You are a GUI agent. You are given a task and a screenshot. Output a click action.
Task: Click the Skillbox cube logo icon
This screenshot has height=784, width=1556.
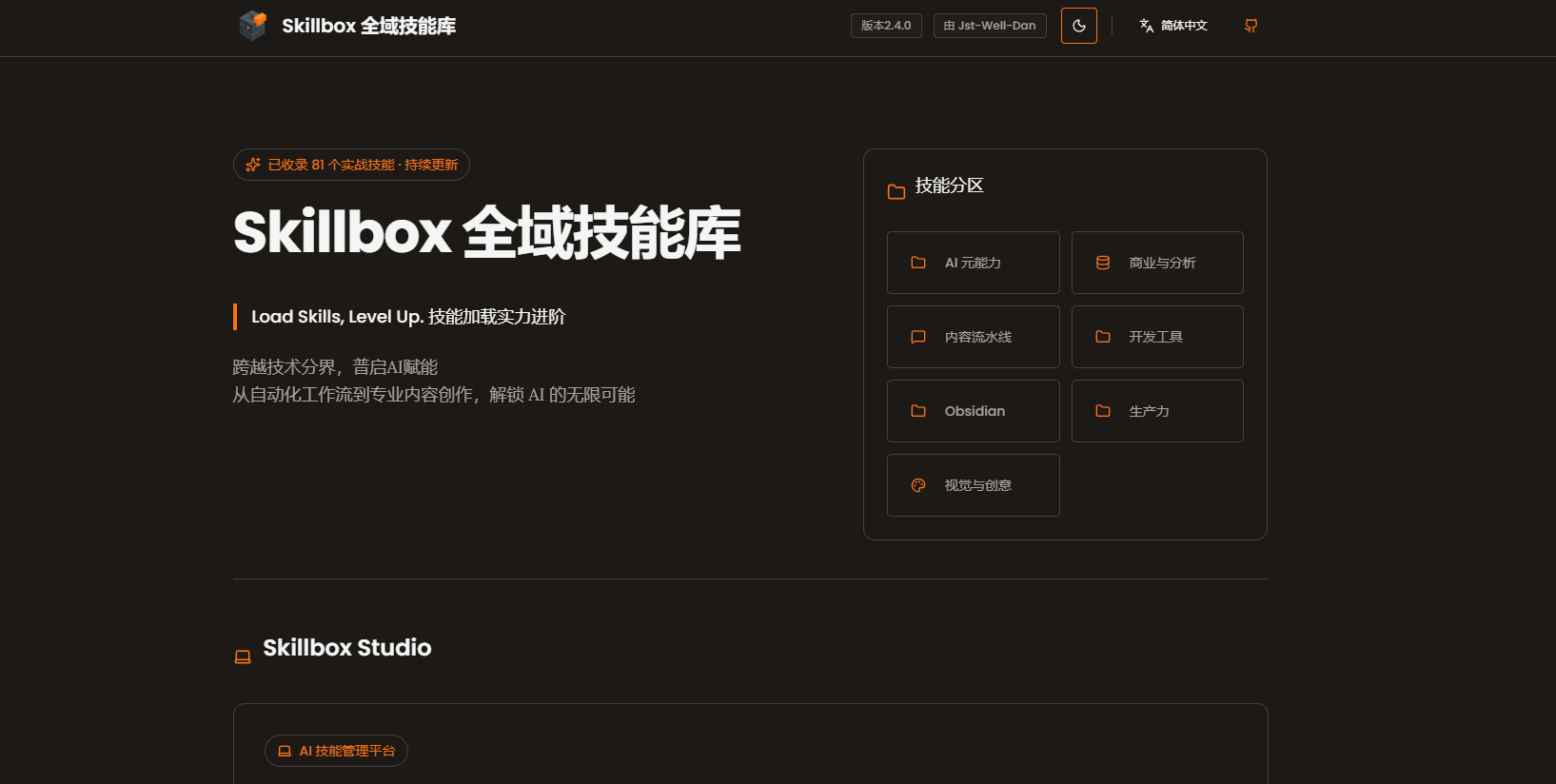(x=252, y=26)
